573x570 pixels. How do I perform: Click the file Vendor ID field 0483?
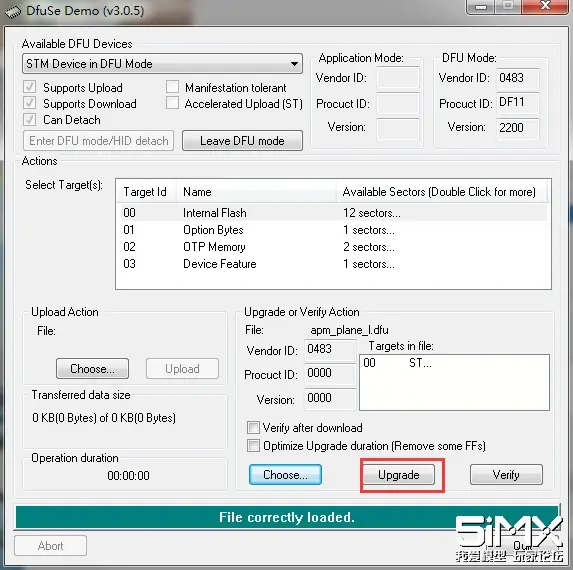[x=330, y=350]
